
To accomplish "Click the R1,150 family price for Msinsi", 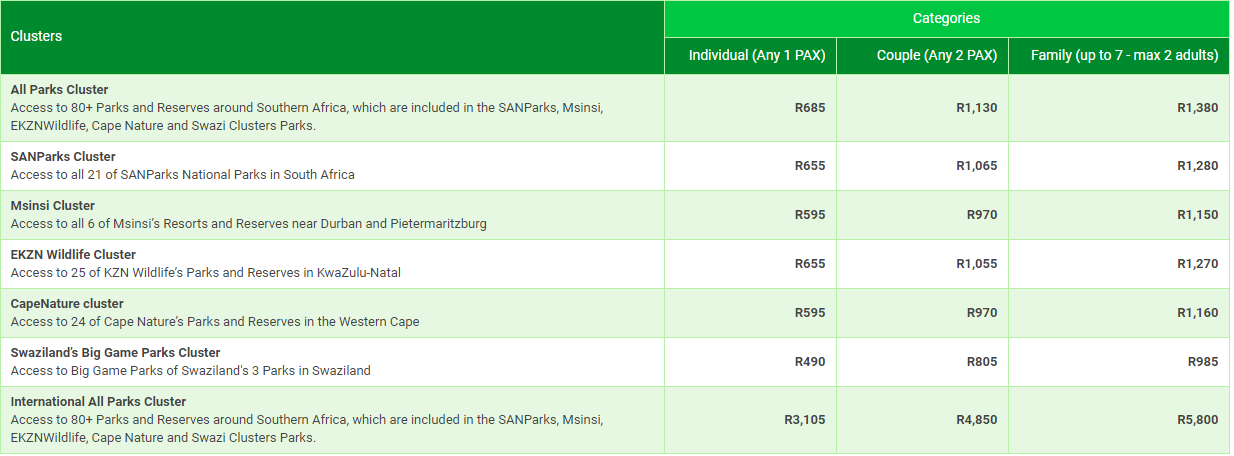I will 1198,215.
